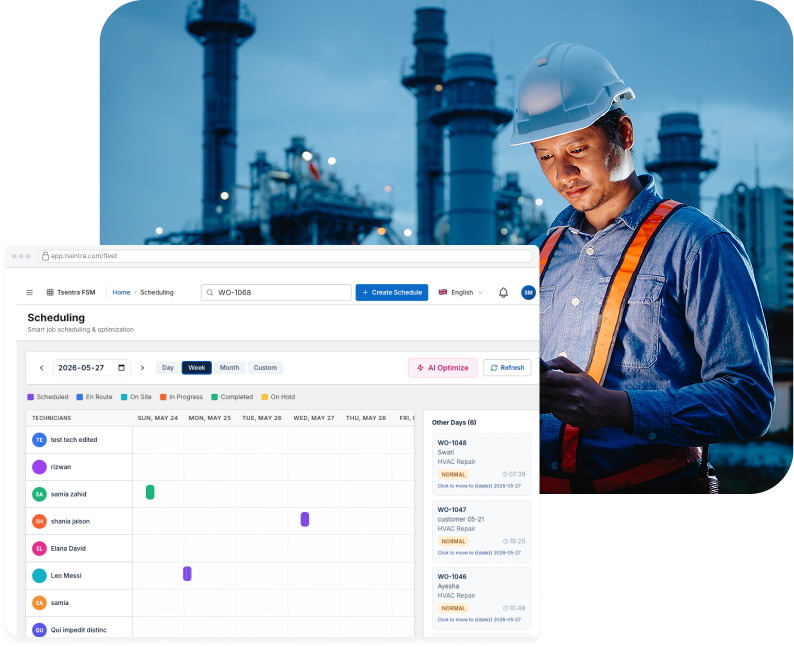
Task: Go to previous week with left chevron
Action: [x=42, y=368]
